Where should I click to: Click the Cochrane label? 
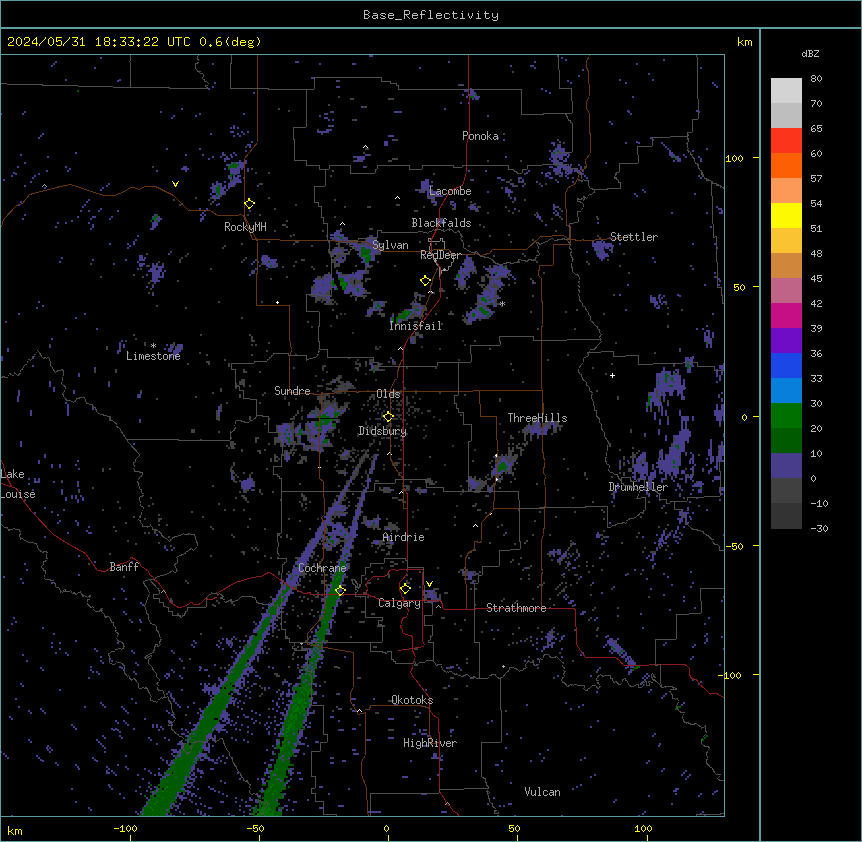click(x=322, y=568)
